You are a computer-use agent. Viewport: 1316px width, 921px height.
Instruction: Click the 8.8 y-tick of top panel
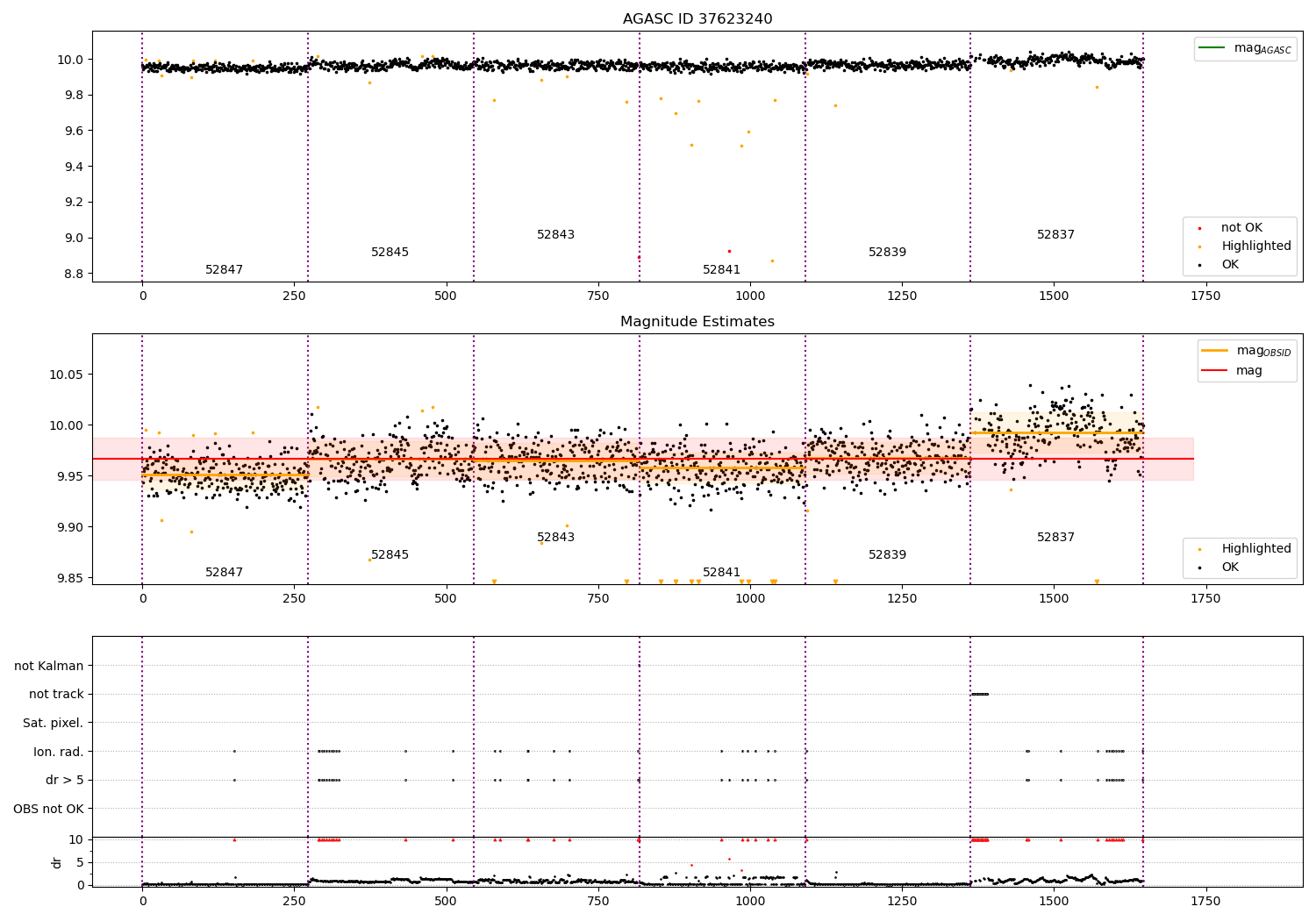point(75,274)
